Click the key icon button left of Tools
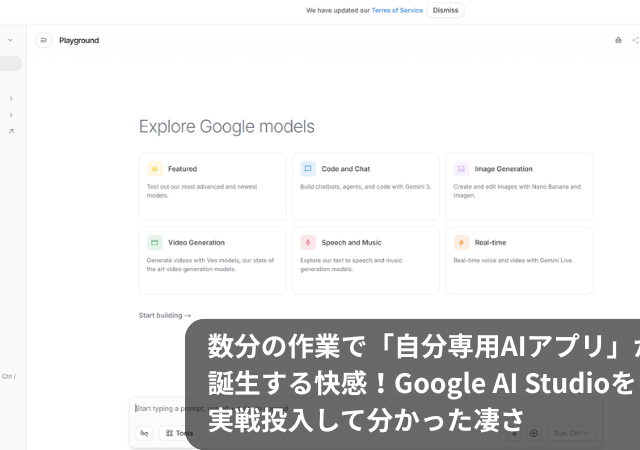 [144, 433]
